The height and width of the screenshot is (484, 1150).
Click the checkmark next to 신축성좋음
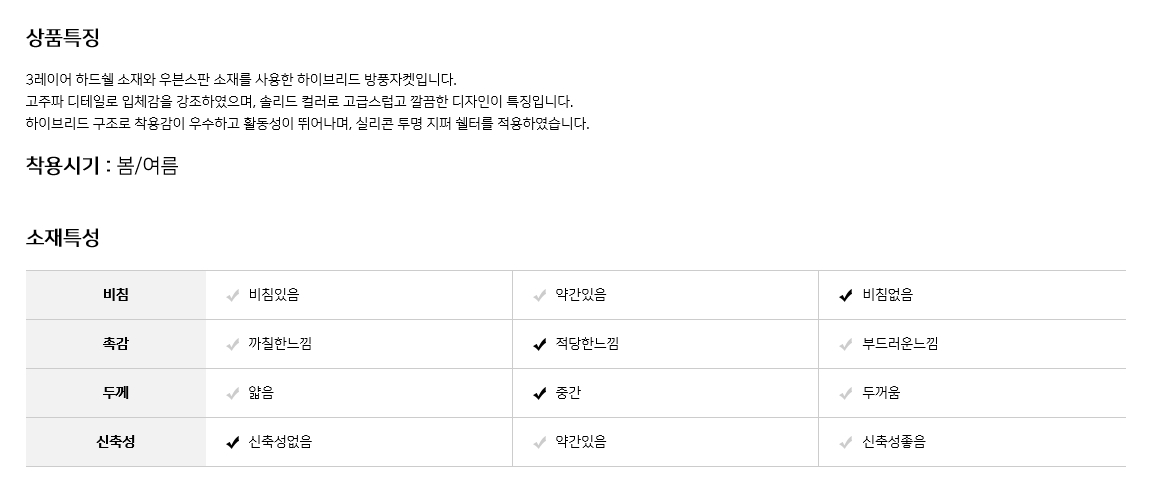pyautogui.click(x=846, y=442)
